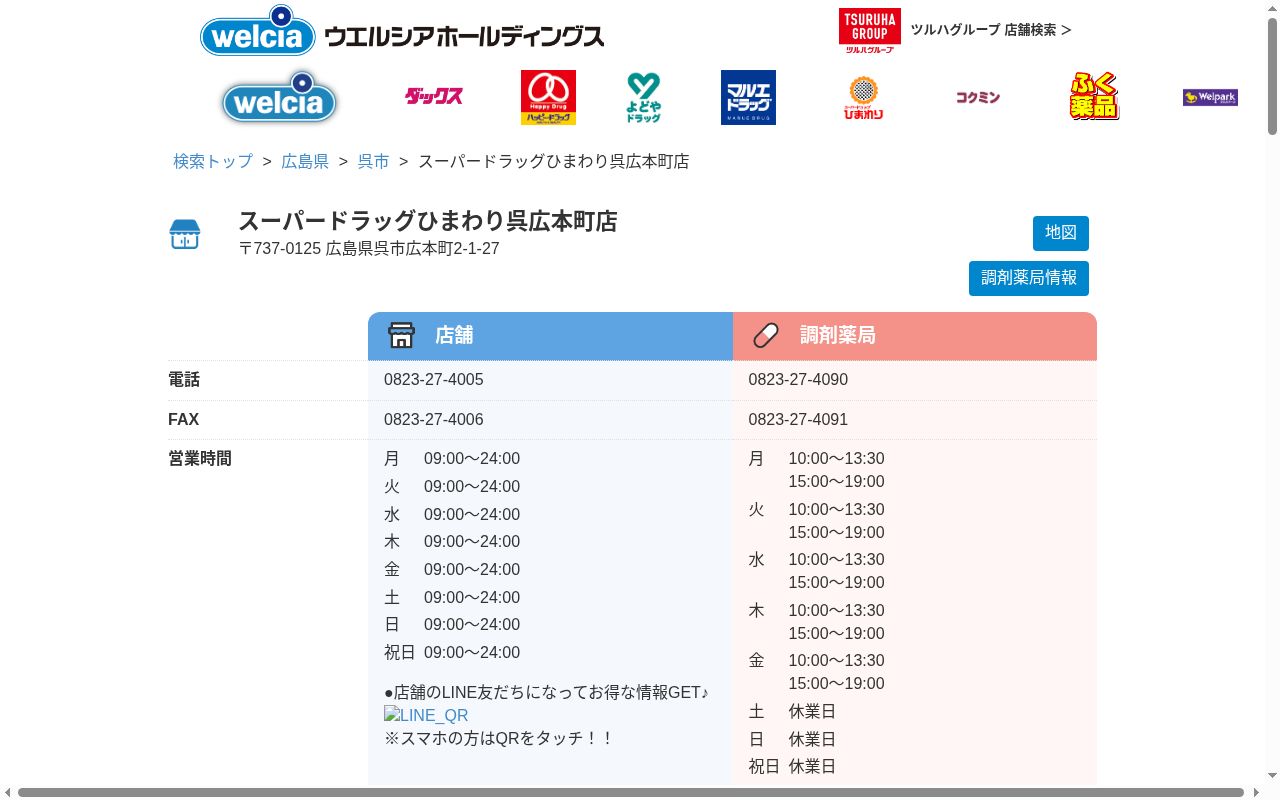Viewport: 1280px width, 800px height.
Task: Click the よどやドラッグ brand logo
Action: [x=644, y=97]
